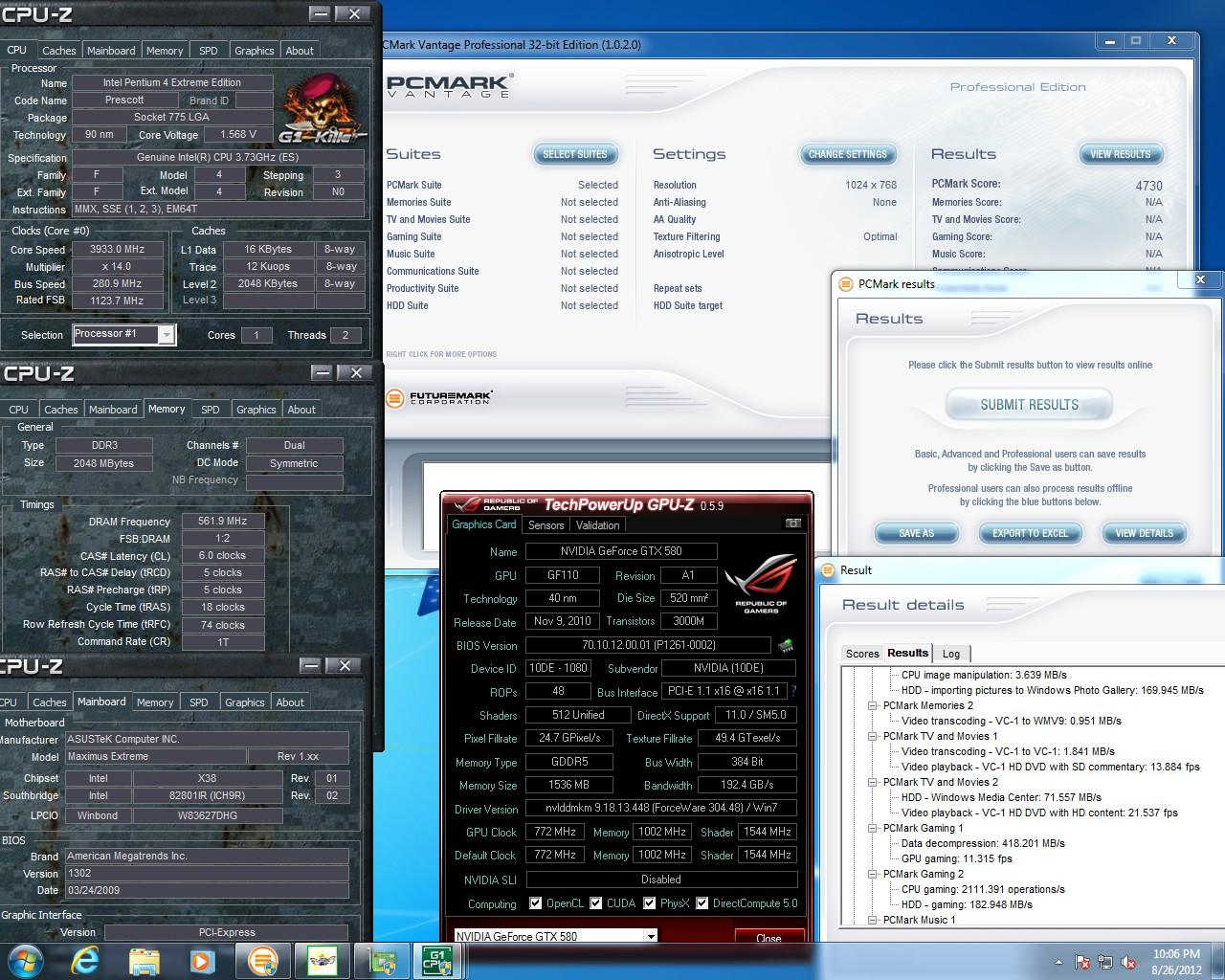This screenshot has width=1225, height=980.
Task: Click the Futuremark Corporation logo
Action: tap(439, 397)
